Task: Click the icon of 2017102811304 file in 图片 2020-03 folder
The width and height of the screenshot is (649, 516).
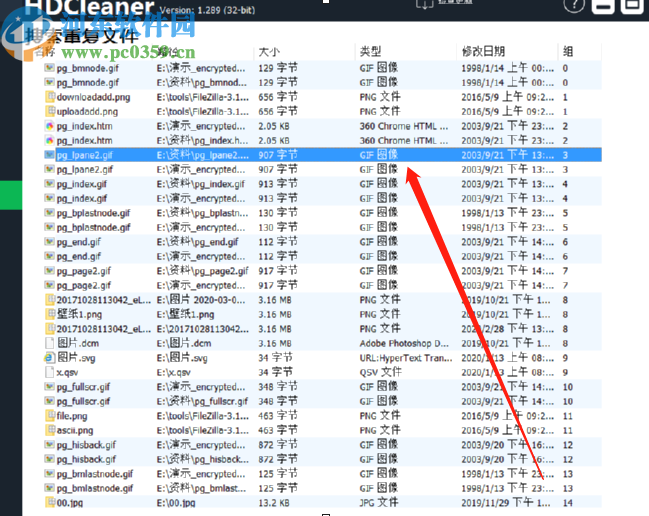Action: (50, 300)
